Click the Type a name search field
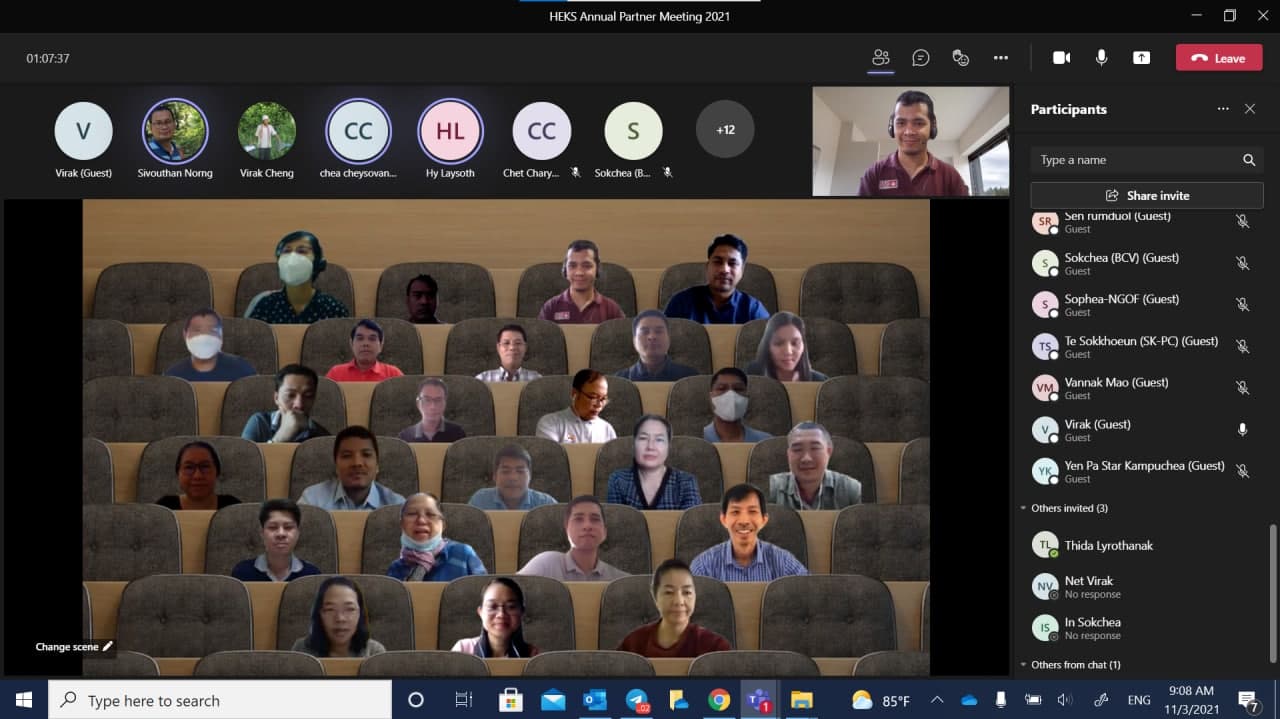The height and width of the screenshot is (719, 1280). [x=1134, y=160]
